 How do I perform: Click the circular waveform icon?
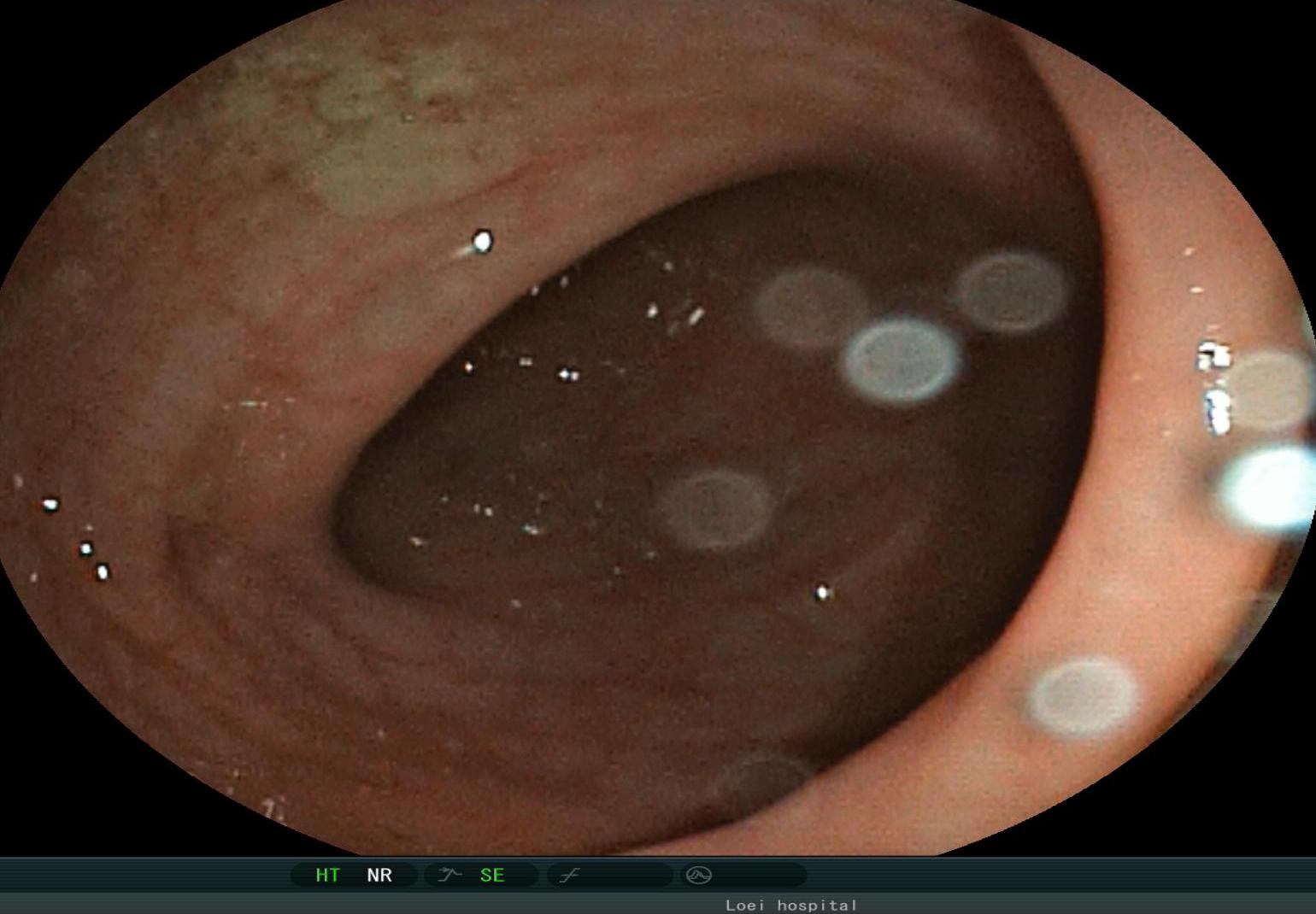[699, 875]
